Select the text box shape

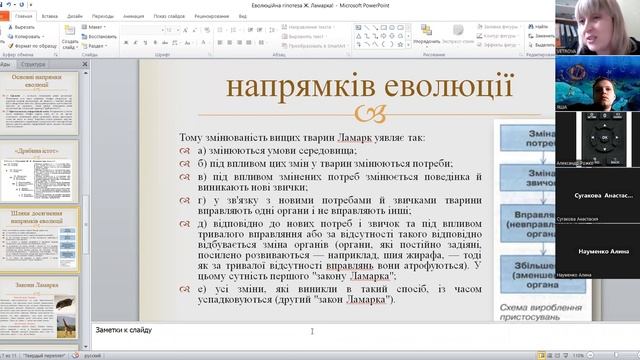coord(358,28)
